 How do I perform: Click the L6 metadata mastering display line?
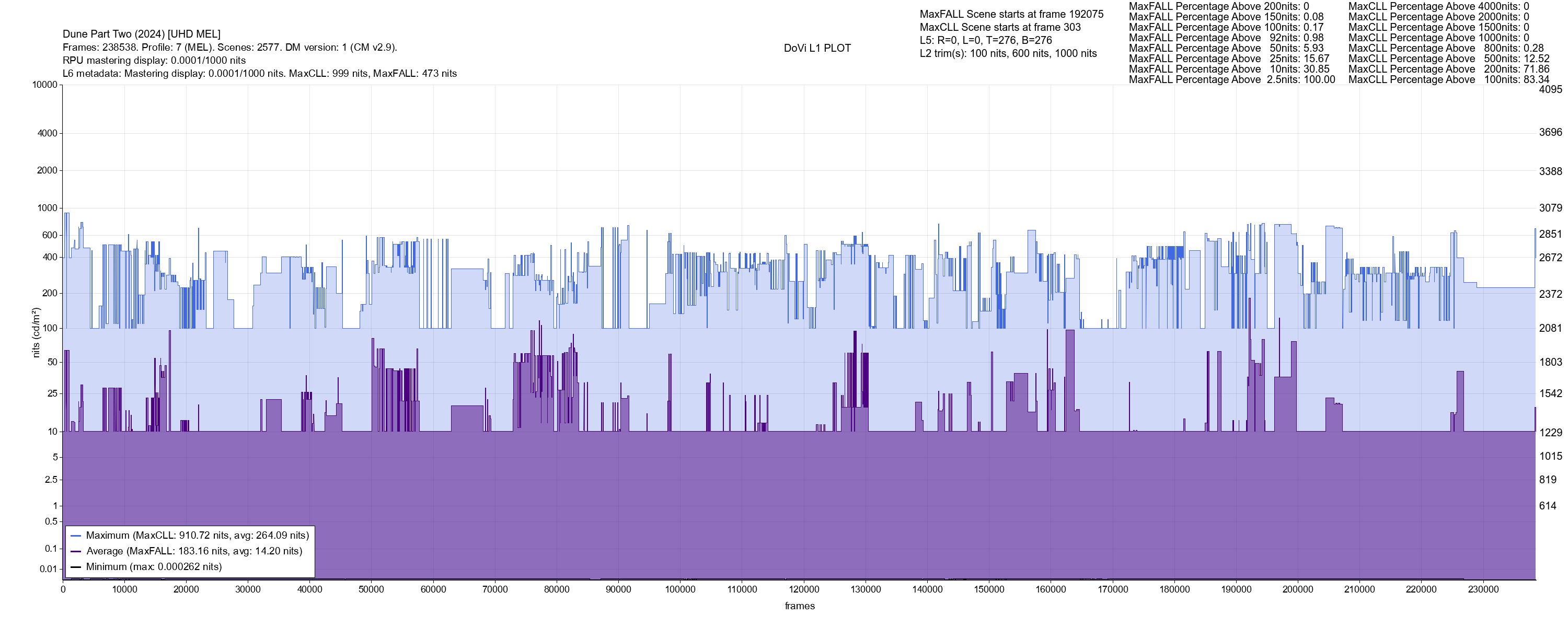click(259, 74)
